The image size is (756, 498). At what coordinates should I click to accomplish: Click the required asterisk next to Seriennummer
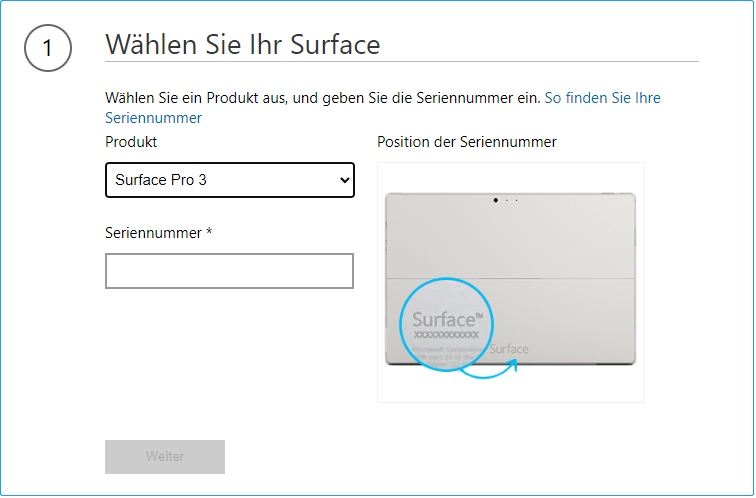(x=209, y=233)
